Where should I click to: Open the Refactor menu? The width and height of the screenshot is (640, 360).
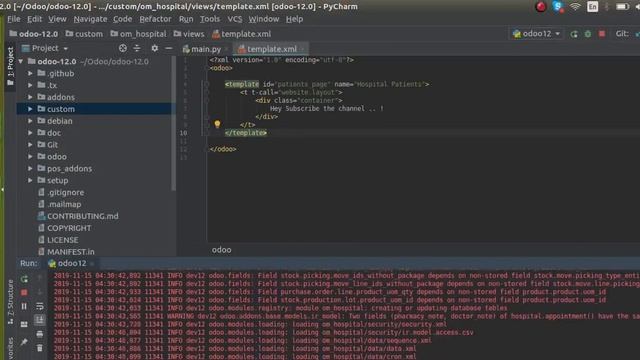155,19
